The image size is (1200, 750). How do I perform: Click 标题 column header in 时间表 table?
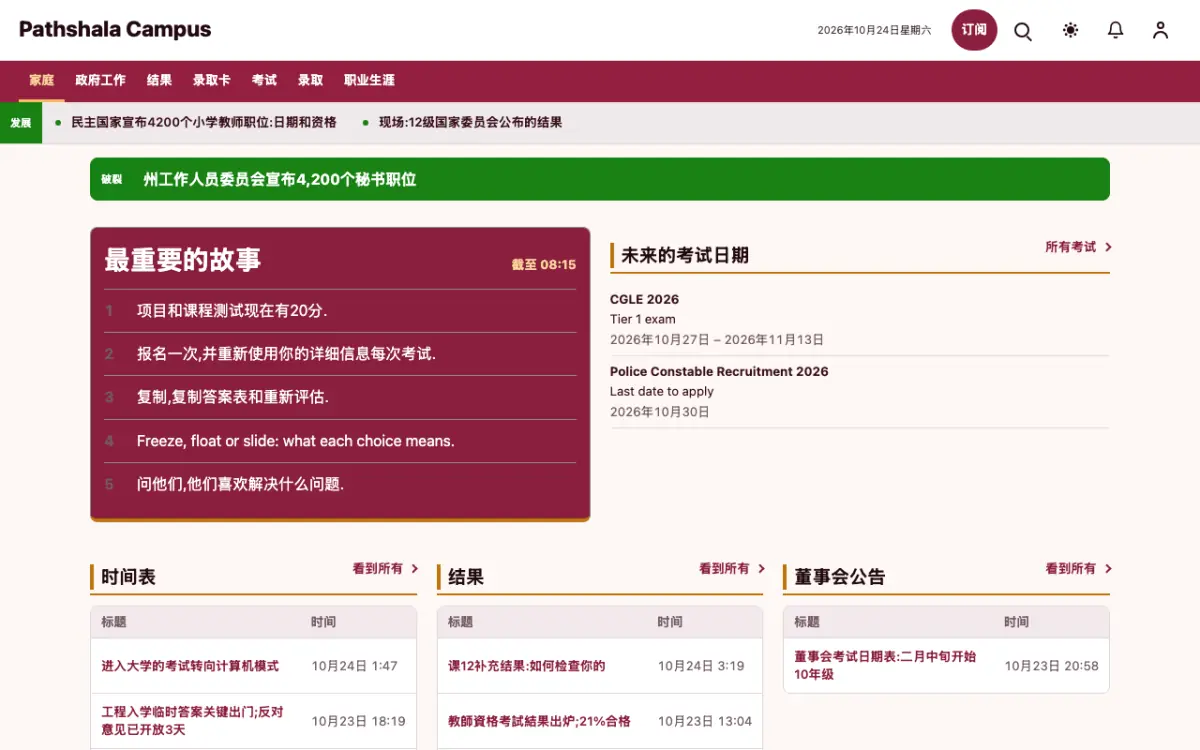click(114, 622)
